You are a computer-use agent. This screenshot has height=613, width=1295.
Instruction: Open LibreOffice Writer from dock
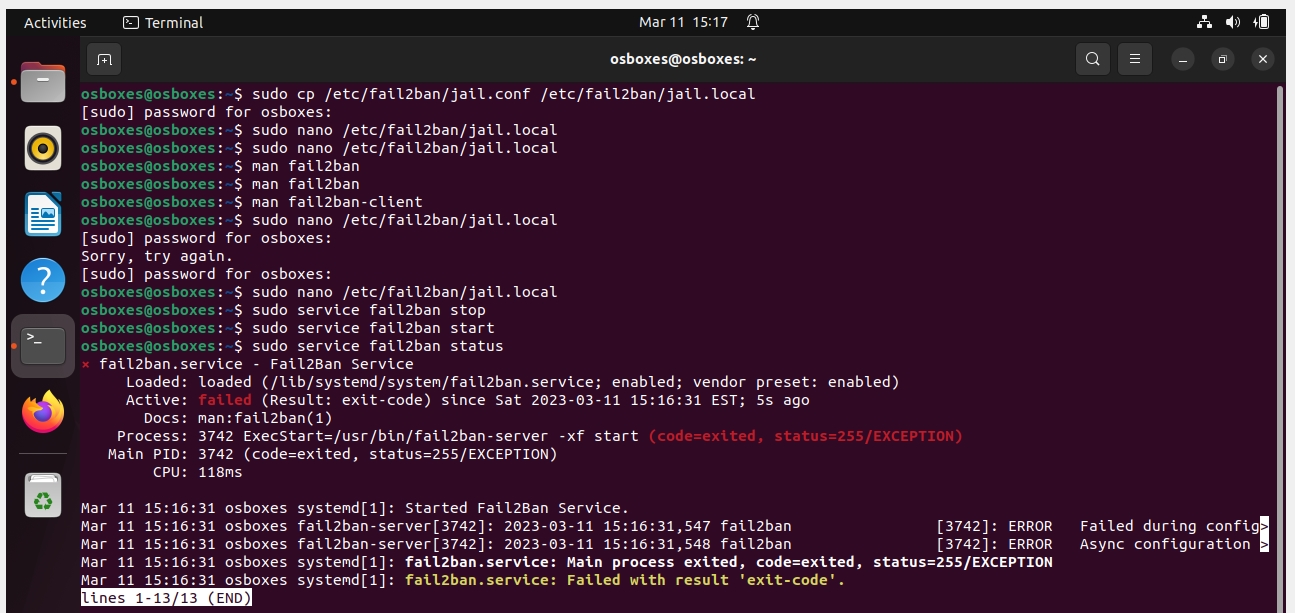43,214
